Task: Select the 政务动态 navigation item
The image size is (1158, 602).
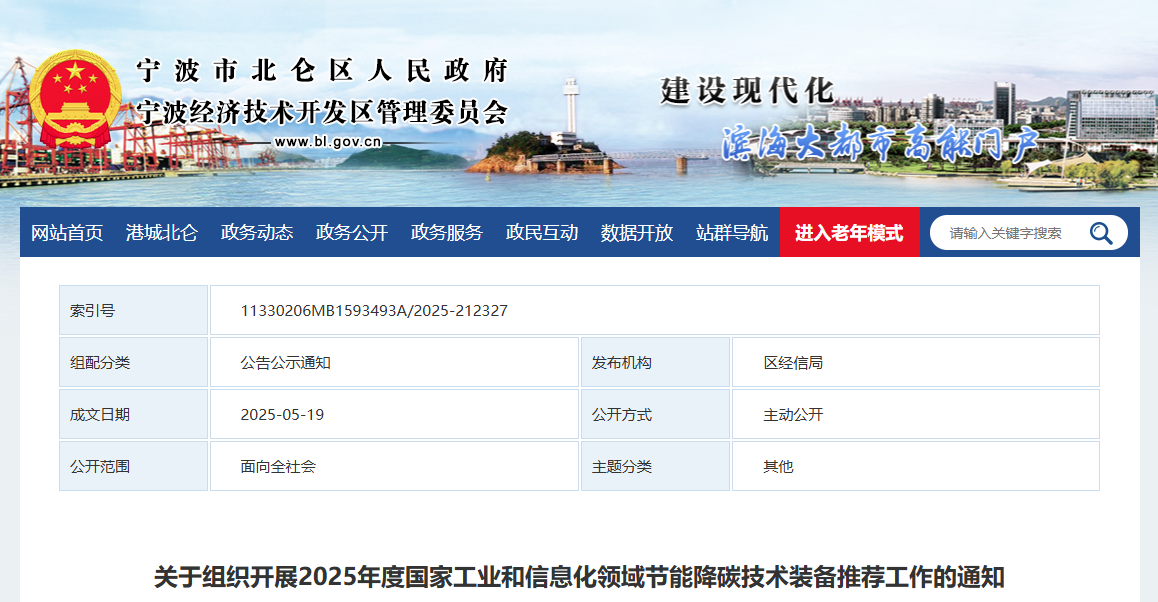Action: pos(255,233)
